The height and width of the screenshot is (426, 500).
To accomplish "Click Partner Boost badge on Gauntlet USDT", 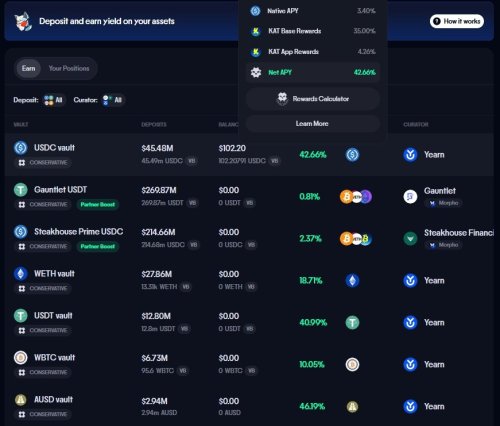I will coord(98,204).
